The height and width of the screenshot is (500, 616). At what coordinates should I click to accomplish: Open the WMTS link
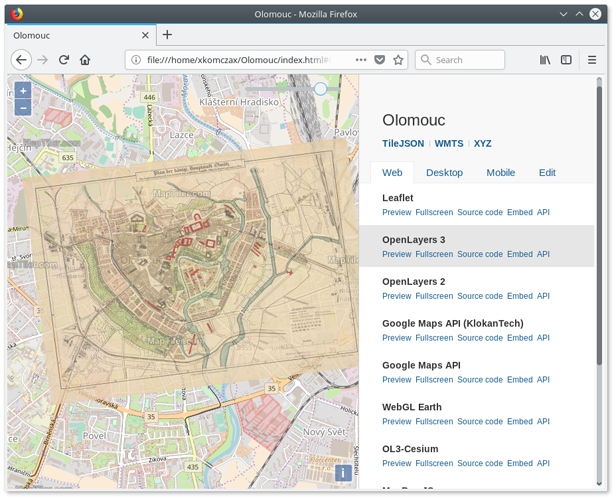tap(449, 143)
